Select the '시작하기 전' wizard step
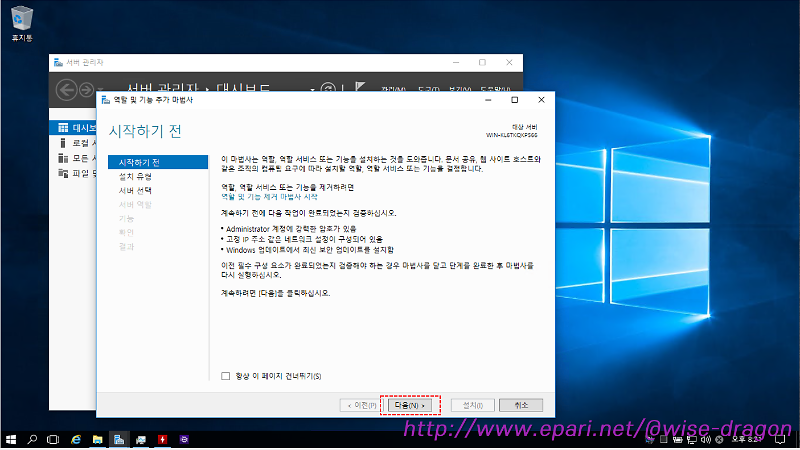Screen dimensions: 800x450 tap(158, 162)
